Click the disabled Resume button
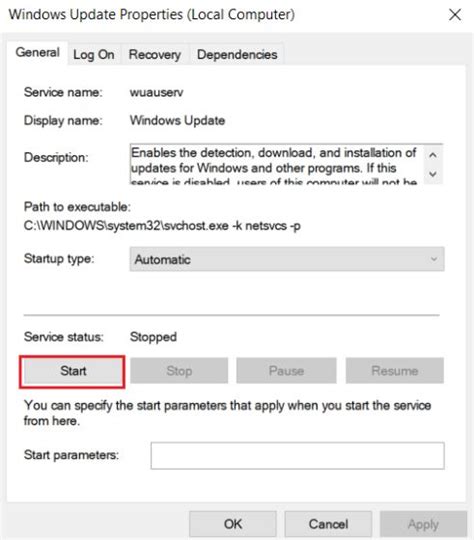This screenshot has height=540, width=474. 395,371
